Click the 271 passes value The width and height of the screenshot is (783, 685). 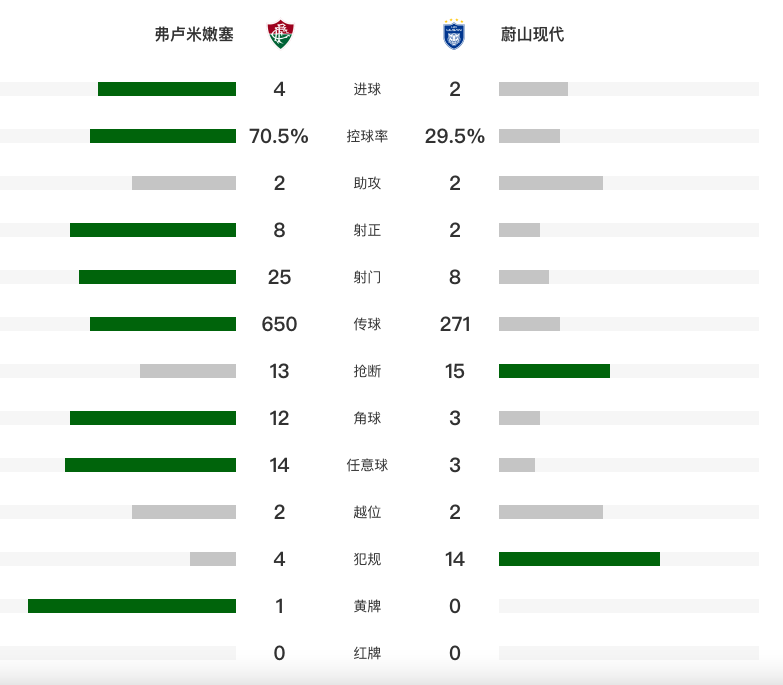click(454, 324)
